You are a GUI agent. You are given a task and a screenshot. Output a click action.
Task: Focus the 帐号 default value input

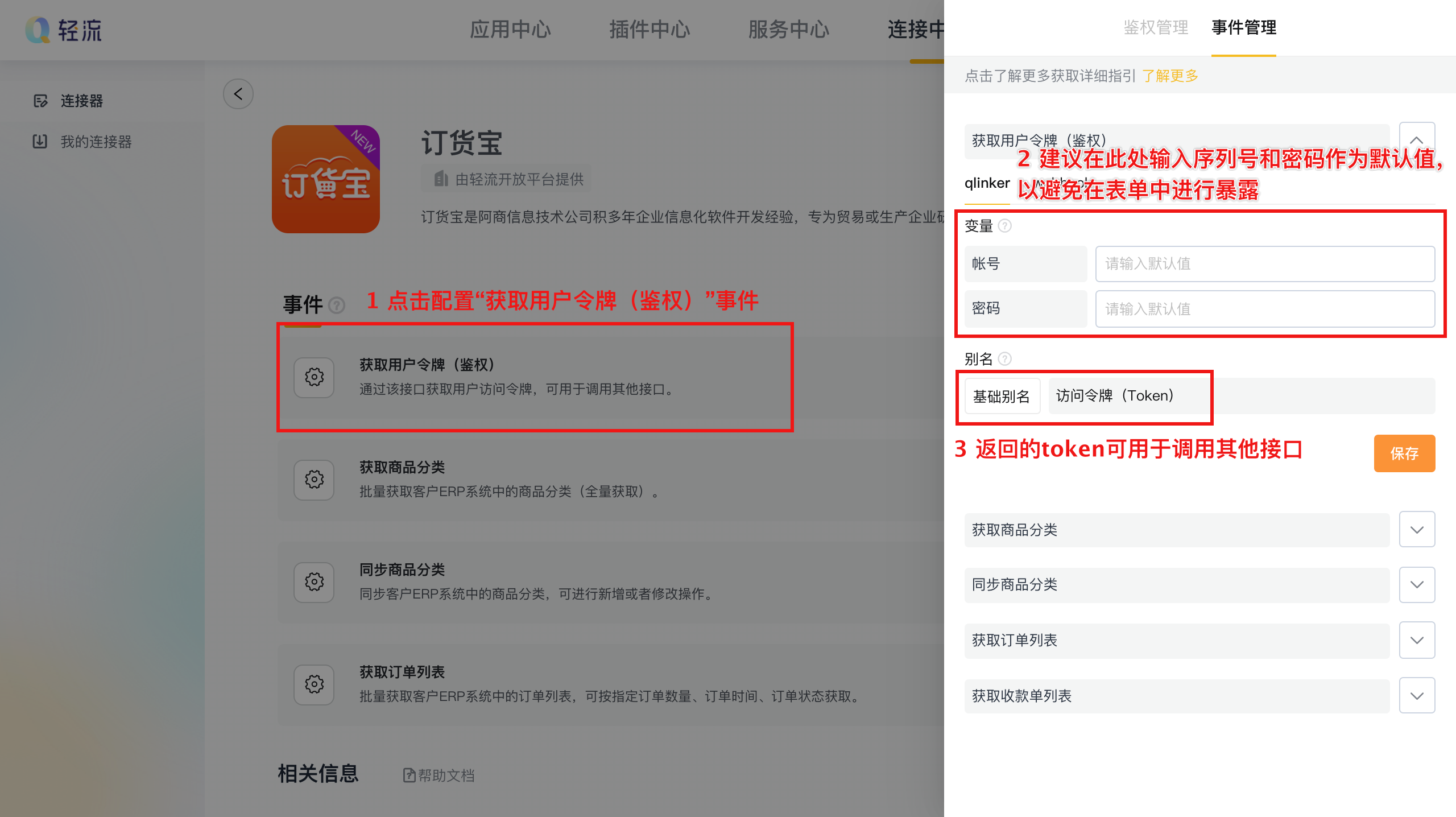[1265, 264]
